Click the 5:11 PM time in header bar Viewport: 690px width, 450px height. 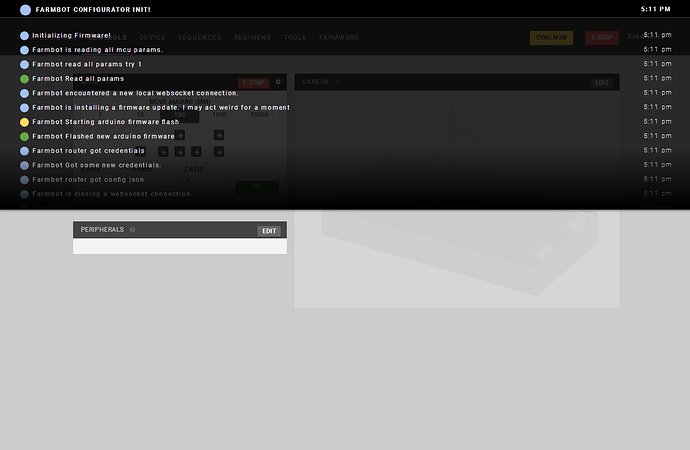pyautogui.click(x=656, y=9)
